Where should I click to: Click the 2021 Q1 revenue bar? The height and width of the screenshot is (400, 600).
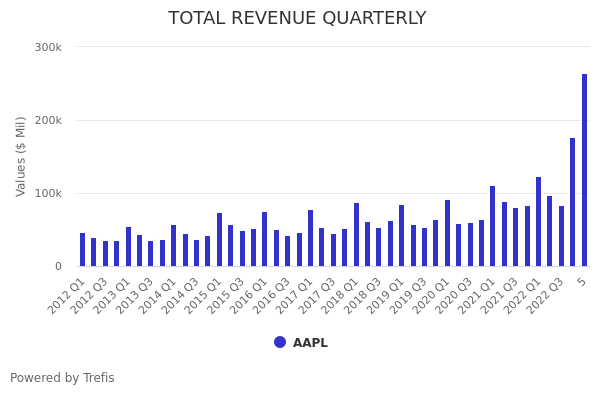(492, 226)
